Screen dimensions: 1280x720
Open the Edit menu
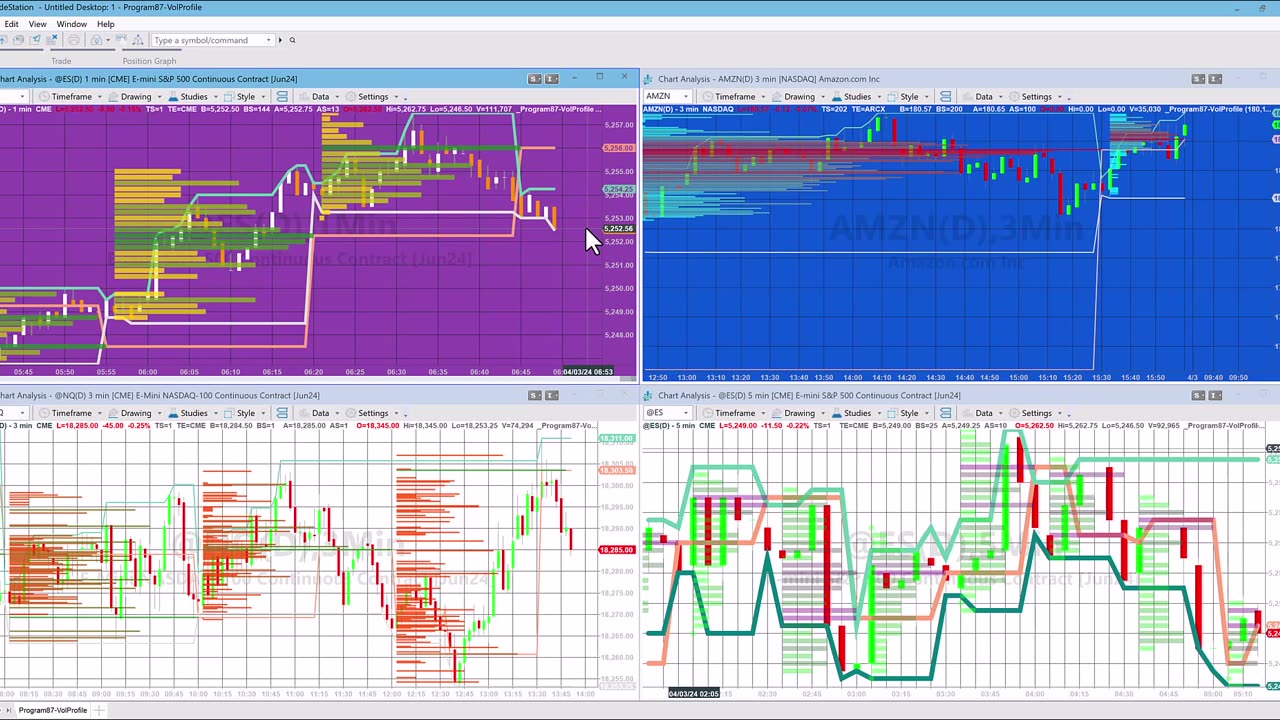[11, 24]
